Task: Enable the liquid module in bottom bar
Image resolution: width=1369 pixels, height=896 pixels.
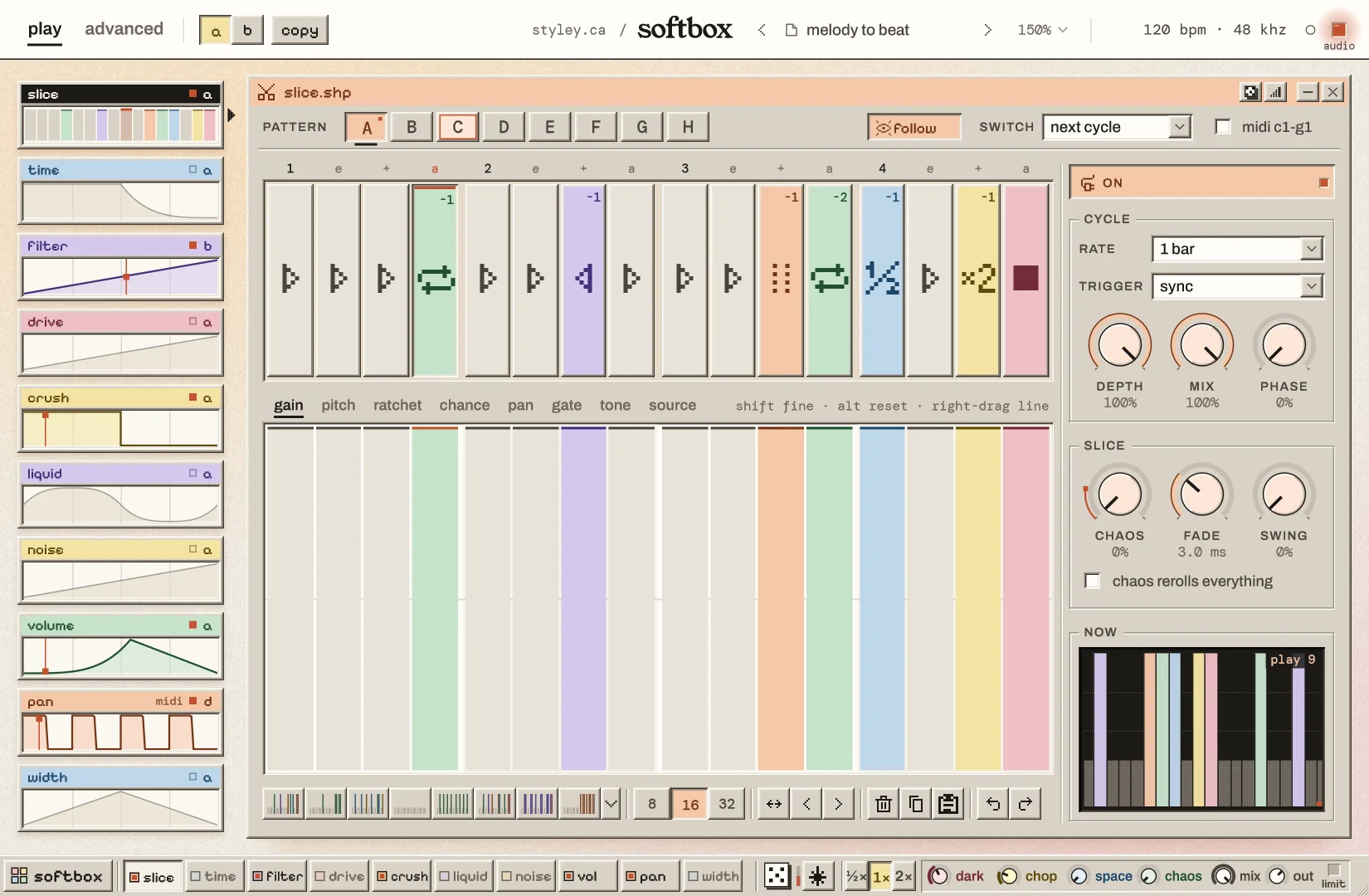Action: coord(463,876)
